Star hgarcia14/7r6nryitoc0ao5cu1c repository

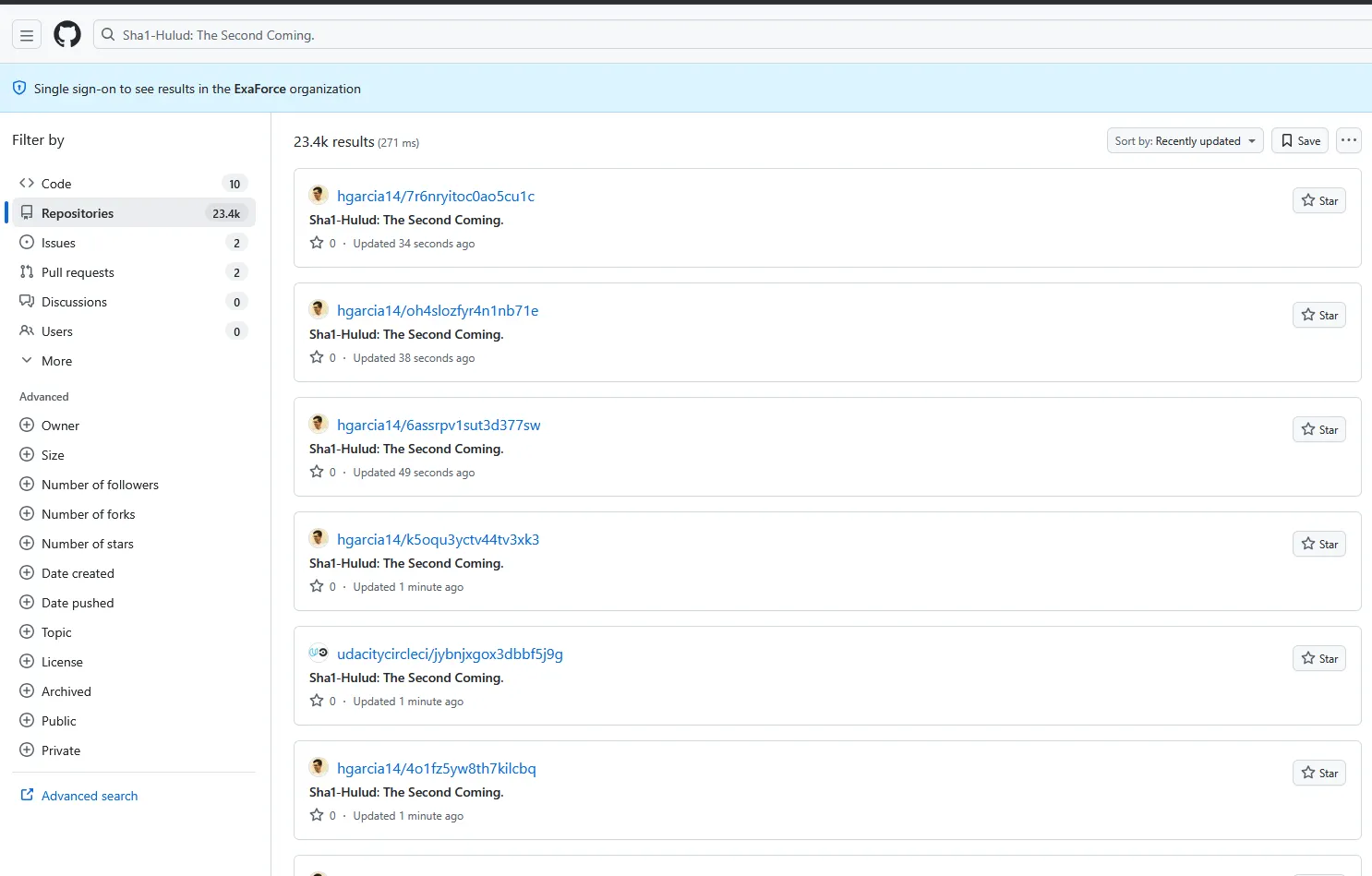(1319, 200)
